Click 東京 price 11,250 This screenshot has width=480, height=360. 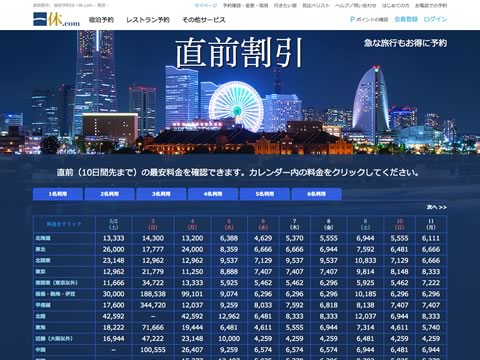192,272
